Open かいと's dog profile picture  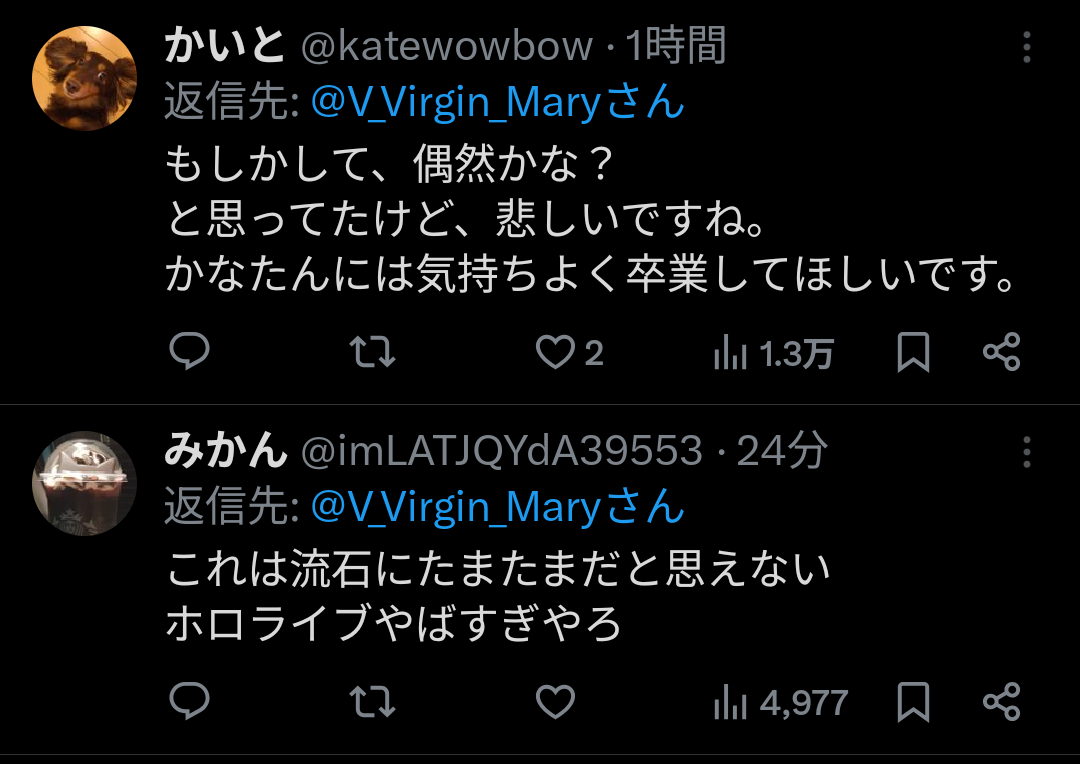pyautogui.click(x=84, y=78)
